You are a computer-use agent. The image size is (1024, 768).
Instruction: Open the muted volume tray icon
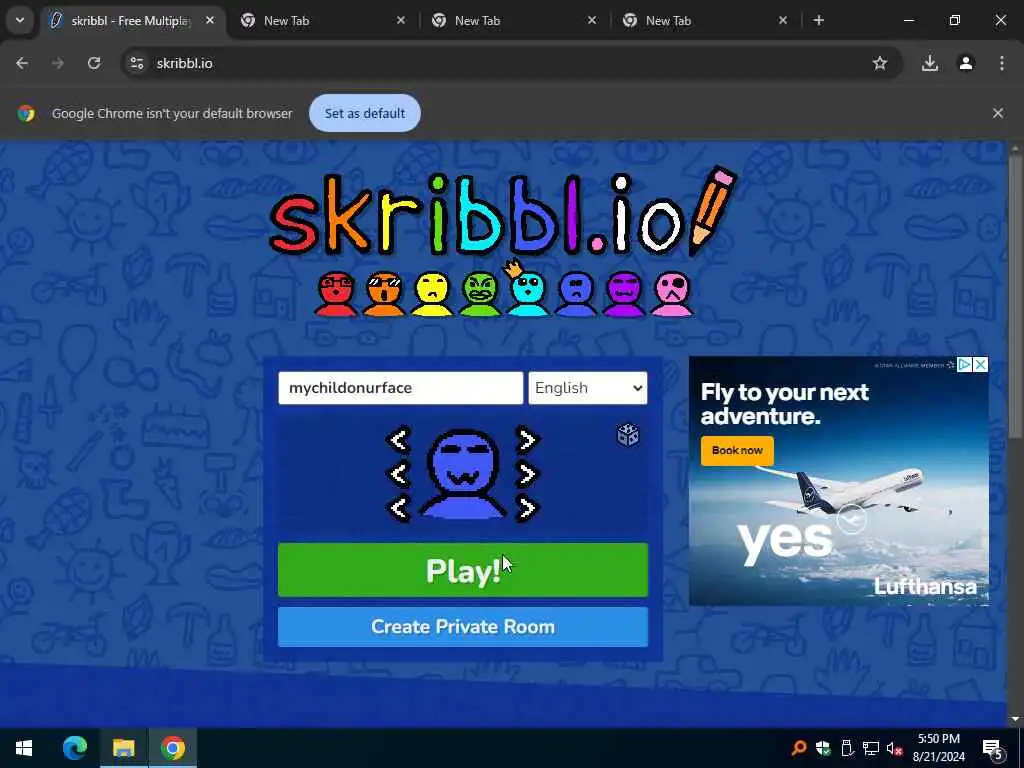click(x=895, y=748)
